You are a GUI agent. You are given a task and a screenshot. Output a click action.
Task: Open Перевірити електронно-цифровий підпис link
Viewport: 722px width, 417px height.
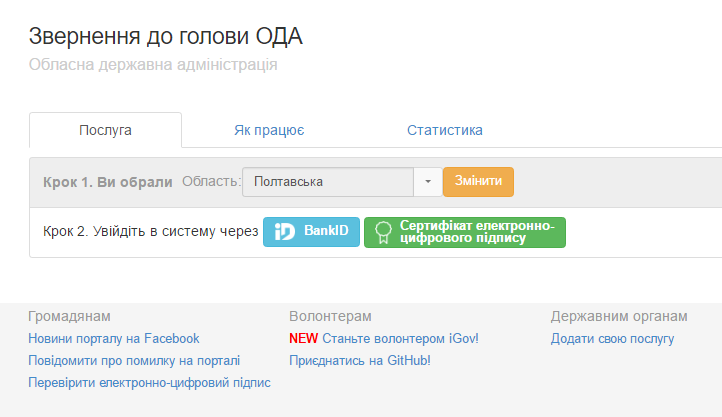coord(149,382)
